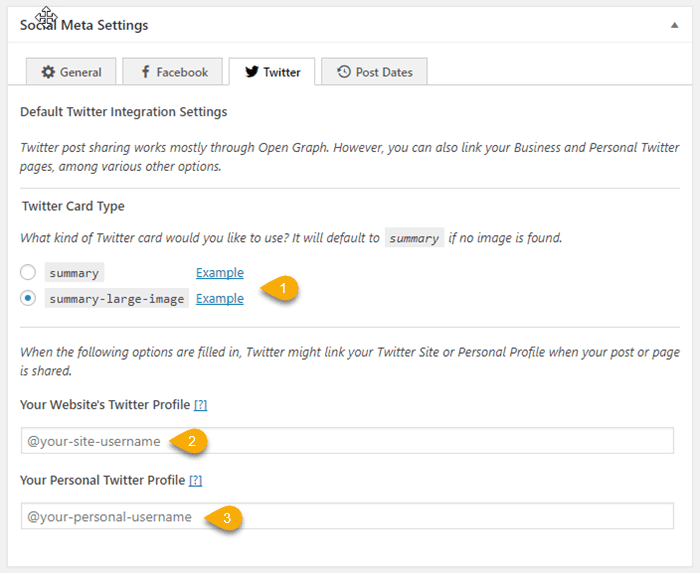Open the Example link beside summary-large-image
The height and width of the screenshot is (573, 700).
pyautogui.click(x=219, y=298)
